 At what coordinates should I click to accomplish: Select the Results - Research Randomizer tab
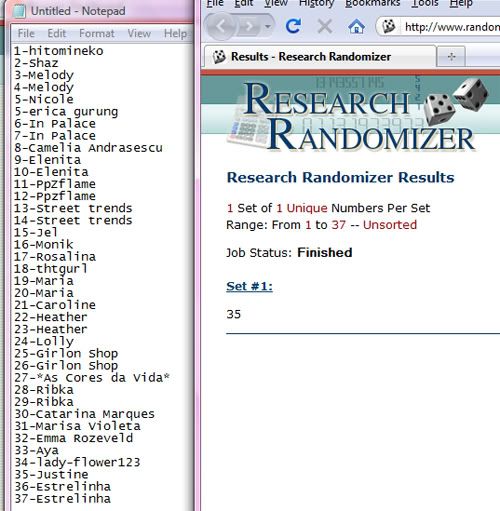click(x=319, y=56)
